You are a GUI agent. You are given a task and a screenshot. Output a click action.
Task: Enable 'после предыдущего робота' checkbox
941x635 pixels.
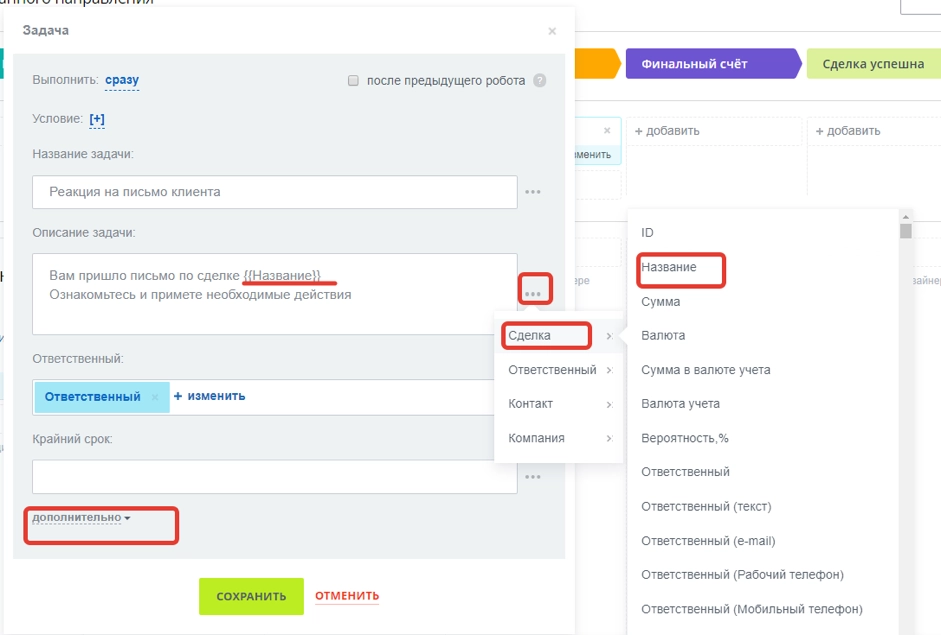pyautogui.click(x=353, y=81)
